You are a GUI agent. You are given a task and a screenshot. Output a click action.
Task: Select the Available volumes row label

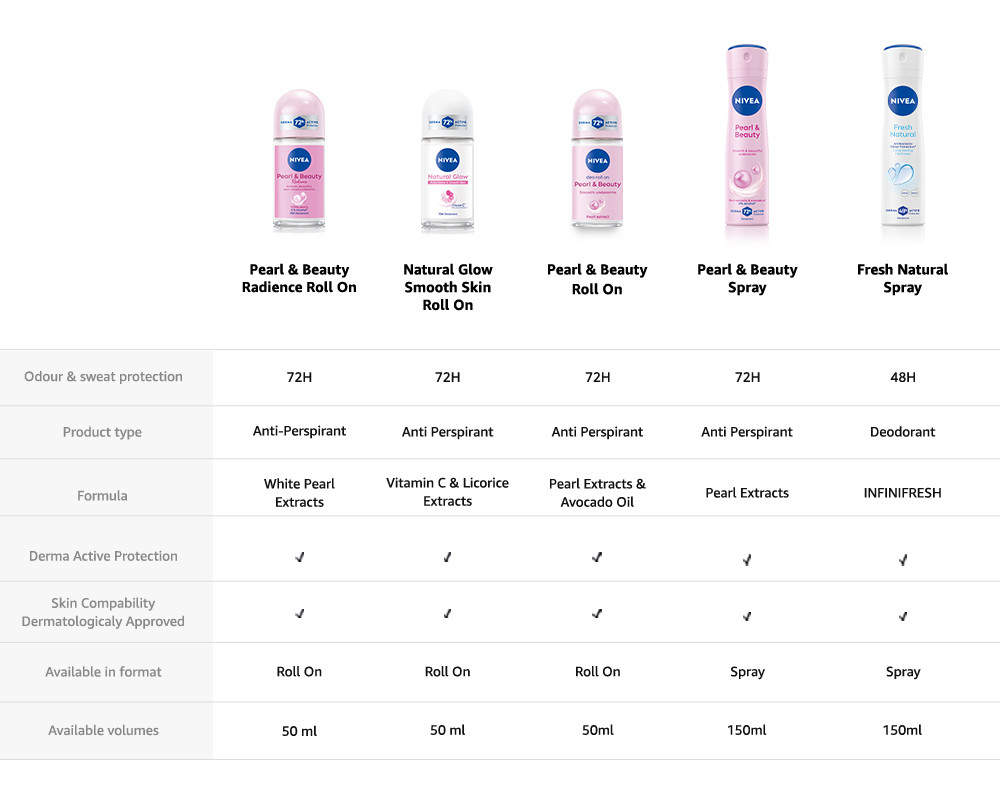click(x=104, y=731)
